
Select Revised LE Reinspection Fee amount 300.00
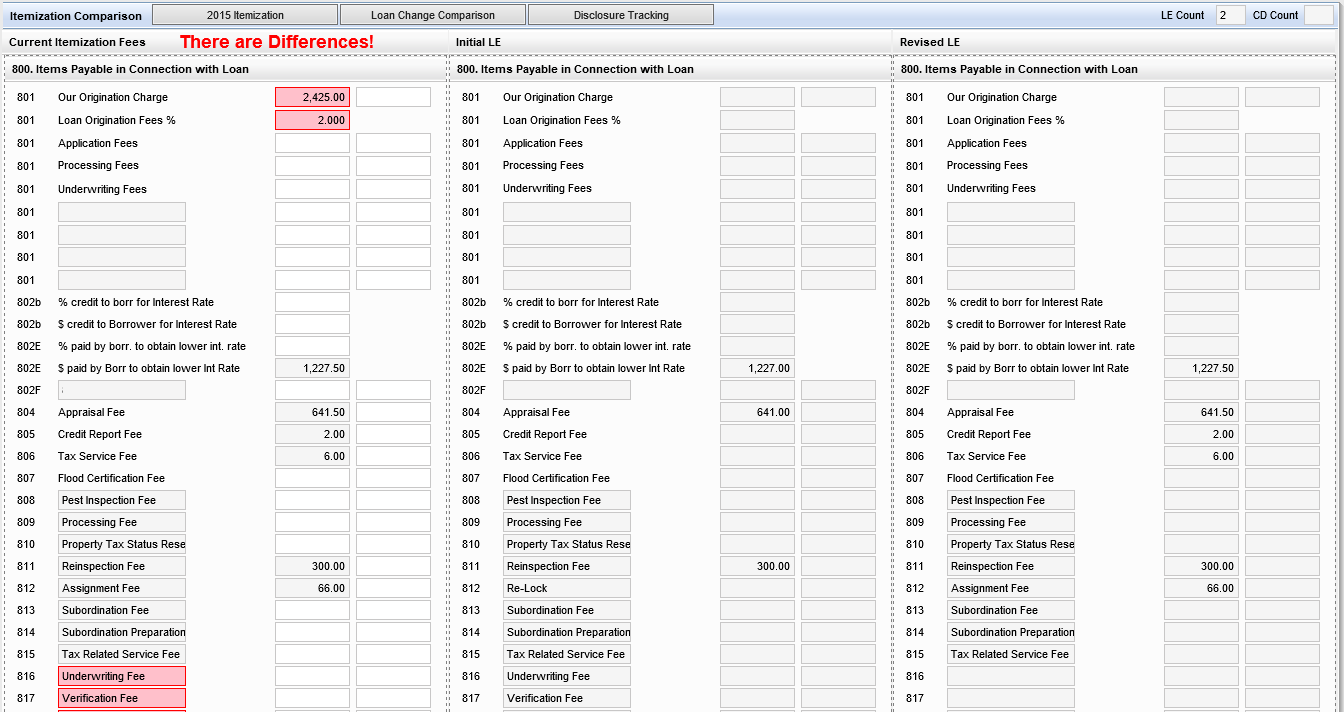click(x=1201, y=566)
